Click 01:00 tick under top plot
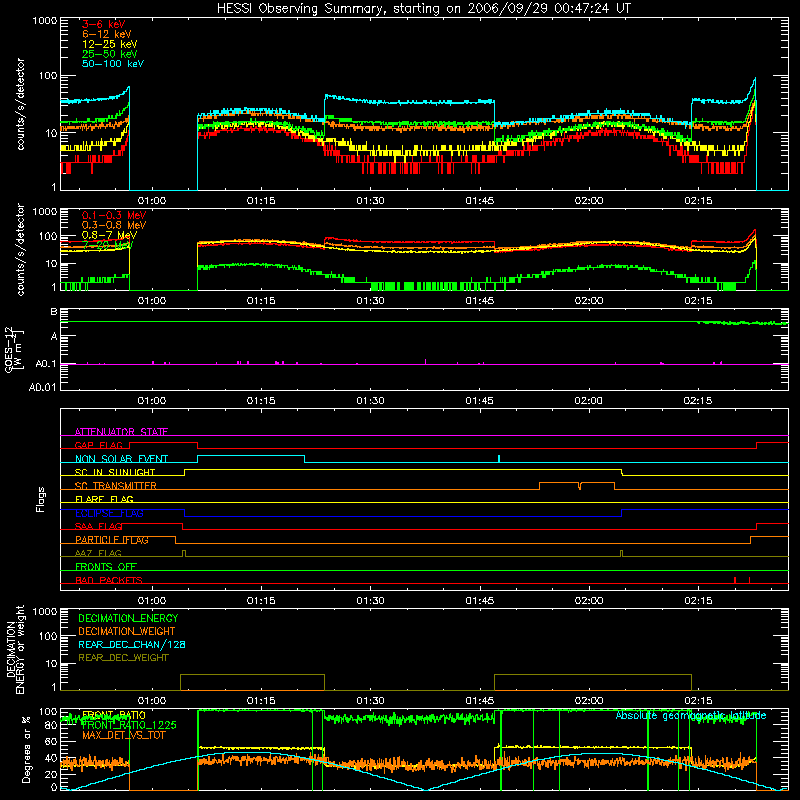The height and width of the screenshot is (800, 800). coord(152,201)
